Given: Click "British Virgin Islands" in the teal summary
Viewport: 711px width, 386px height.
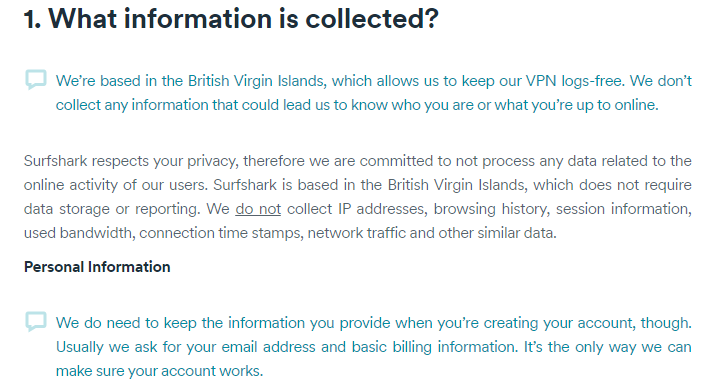Looking at the screenshot, I should pos(256,81).
